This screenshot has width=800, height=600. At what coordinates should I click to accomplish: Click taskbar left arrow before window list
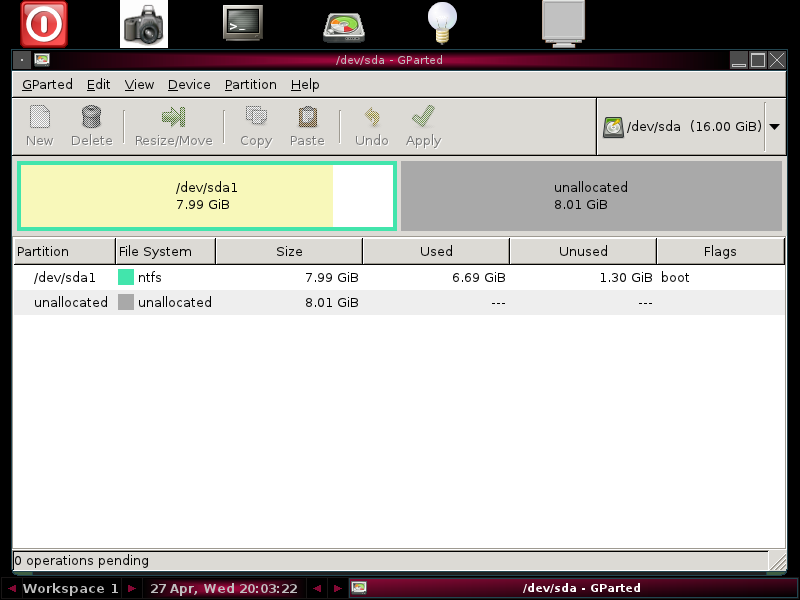click(317, 588)
